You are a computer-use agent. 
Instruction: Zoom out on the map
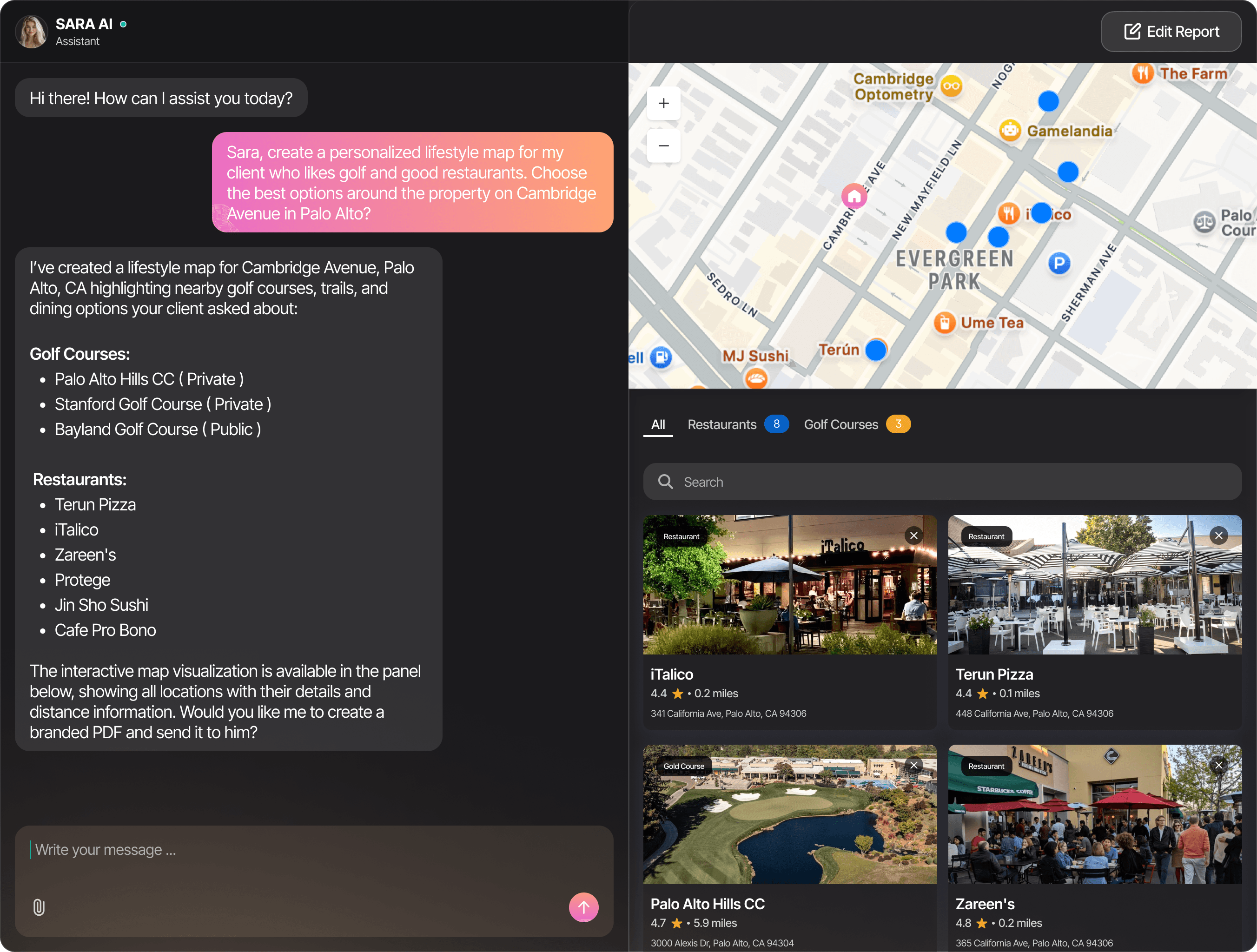[x=663, y=146]
